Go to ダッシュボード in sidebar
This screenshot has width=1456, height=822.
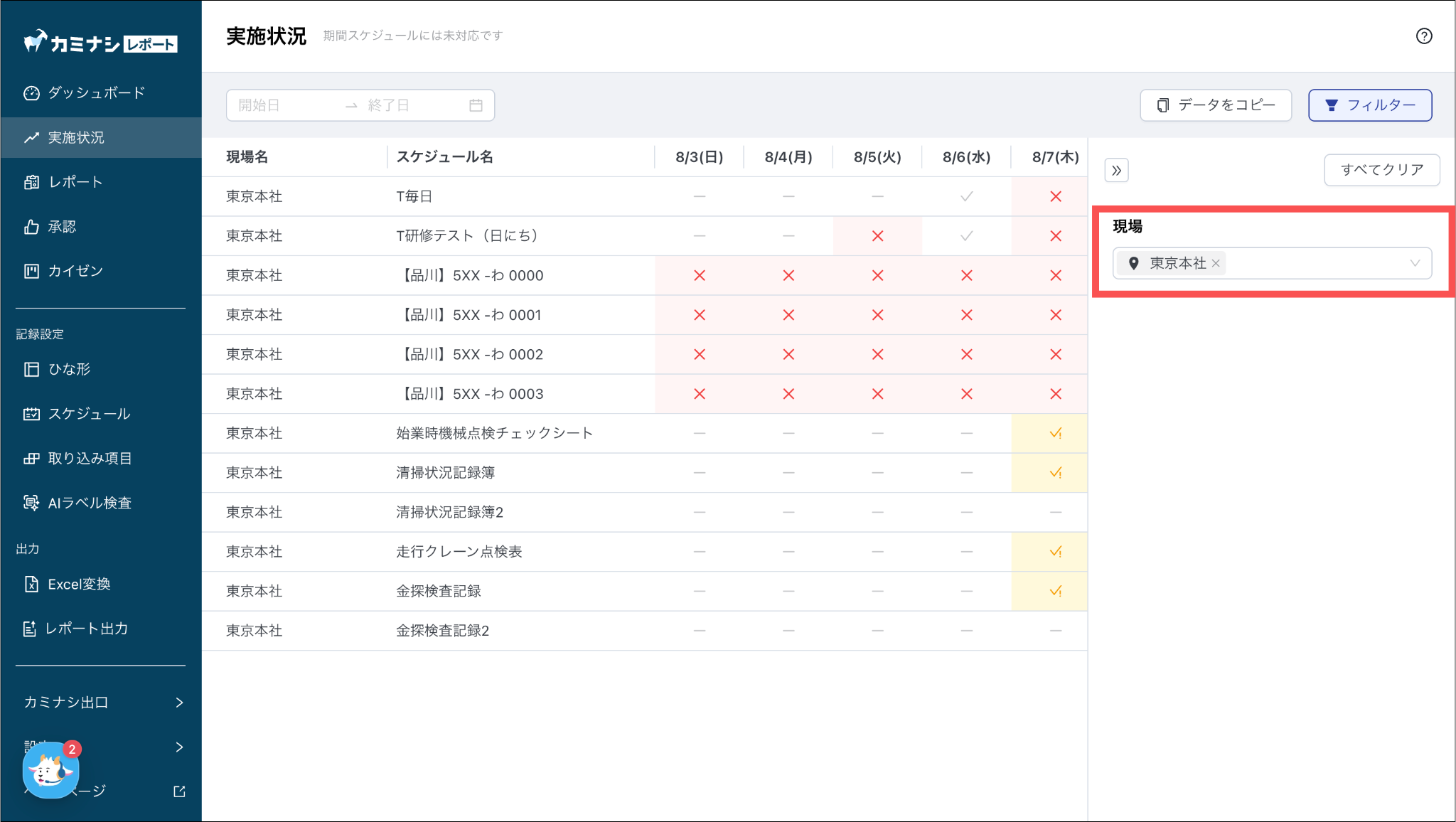[96, 93]
